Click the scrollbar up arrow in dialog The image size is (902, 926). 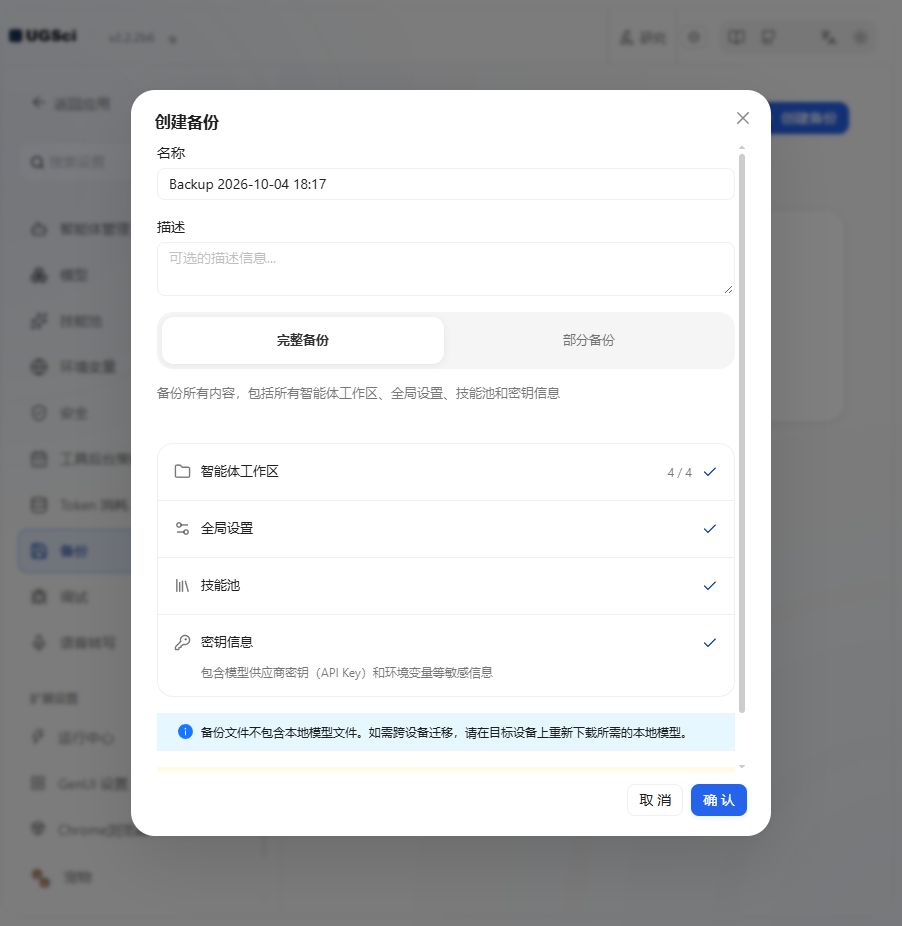pyautogui.click(x=742, y=148)
